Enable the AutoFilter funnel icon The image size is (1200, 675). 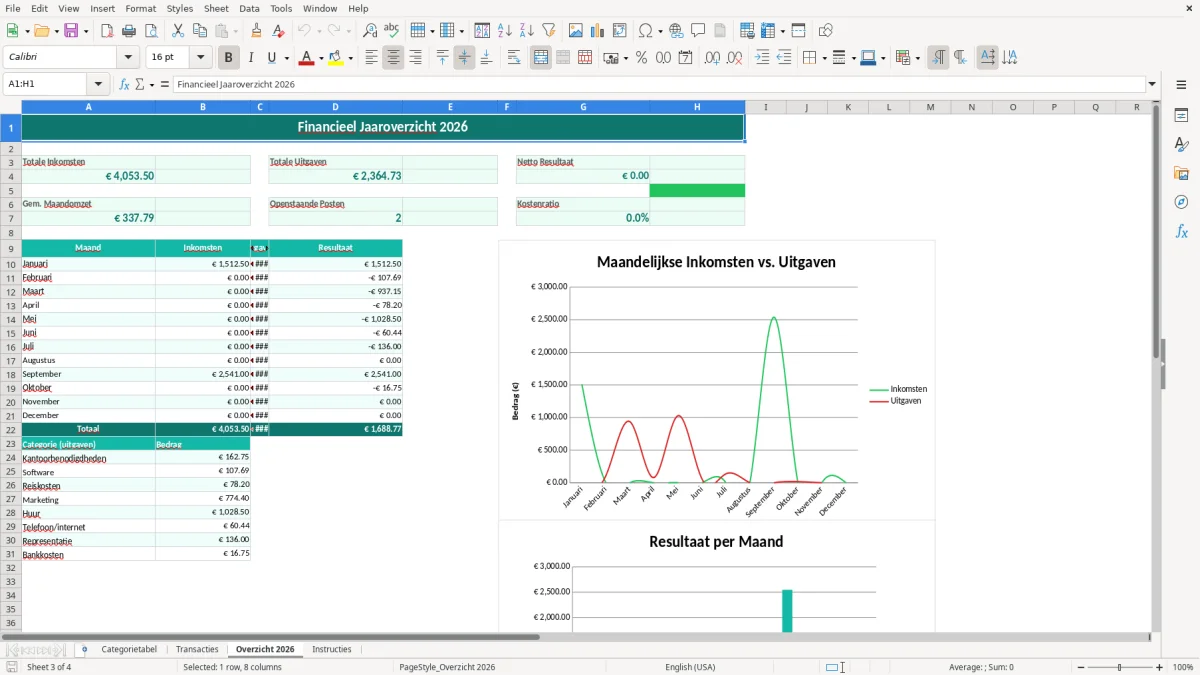pyautogui.click(x=549, y=31)
